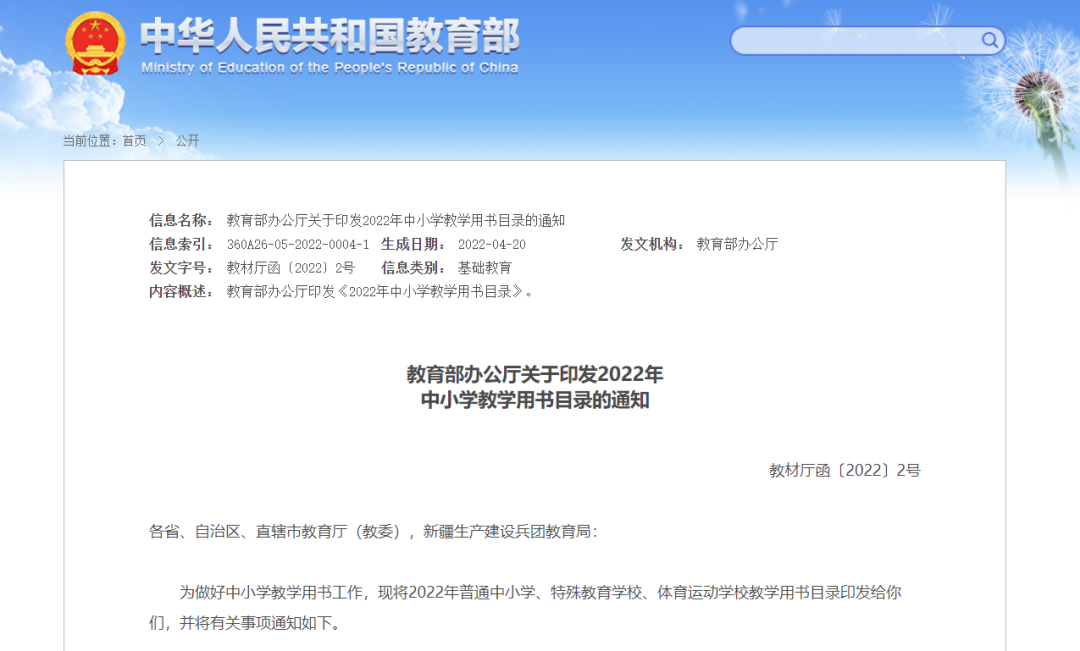Open the 公开 breadcrumb link
Screen dimensions: 1080x651
click(x=187, y=141)
